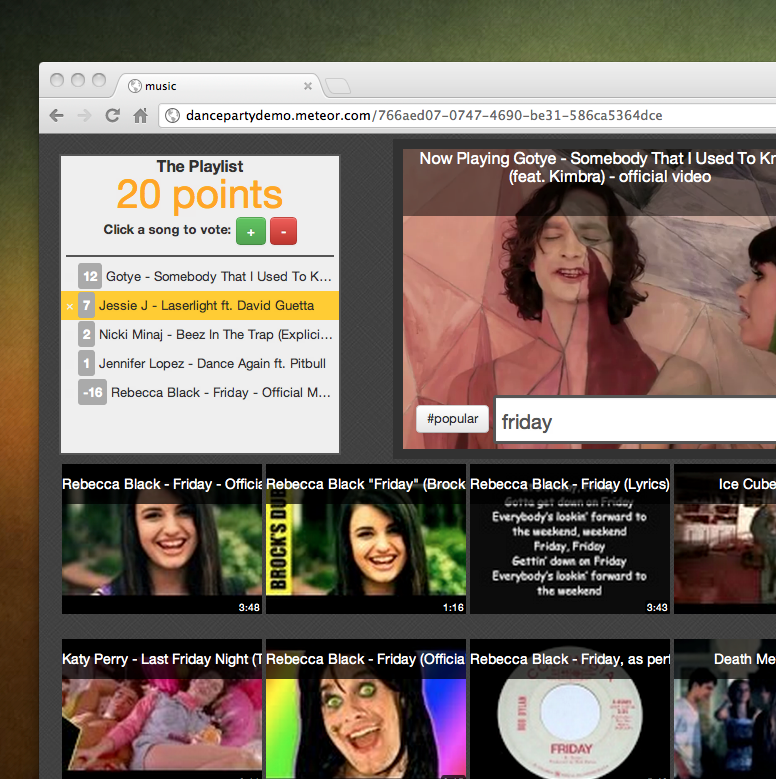The image size is (776, 779).
Task: Go to the browser home page icon
Action: tap(141, 116)
